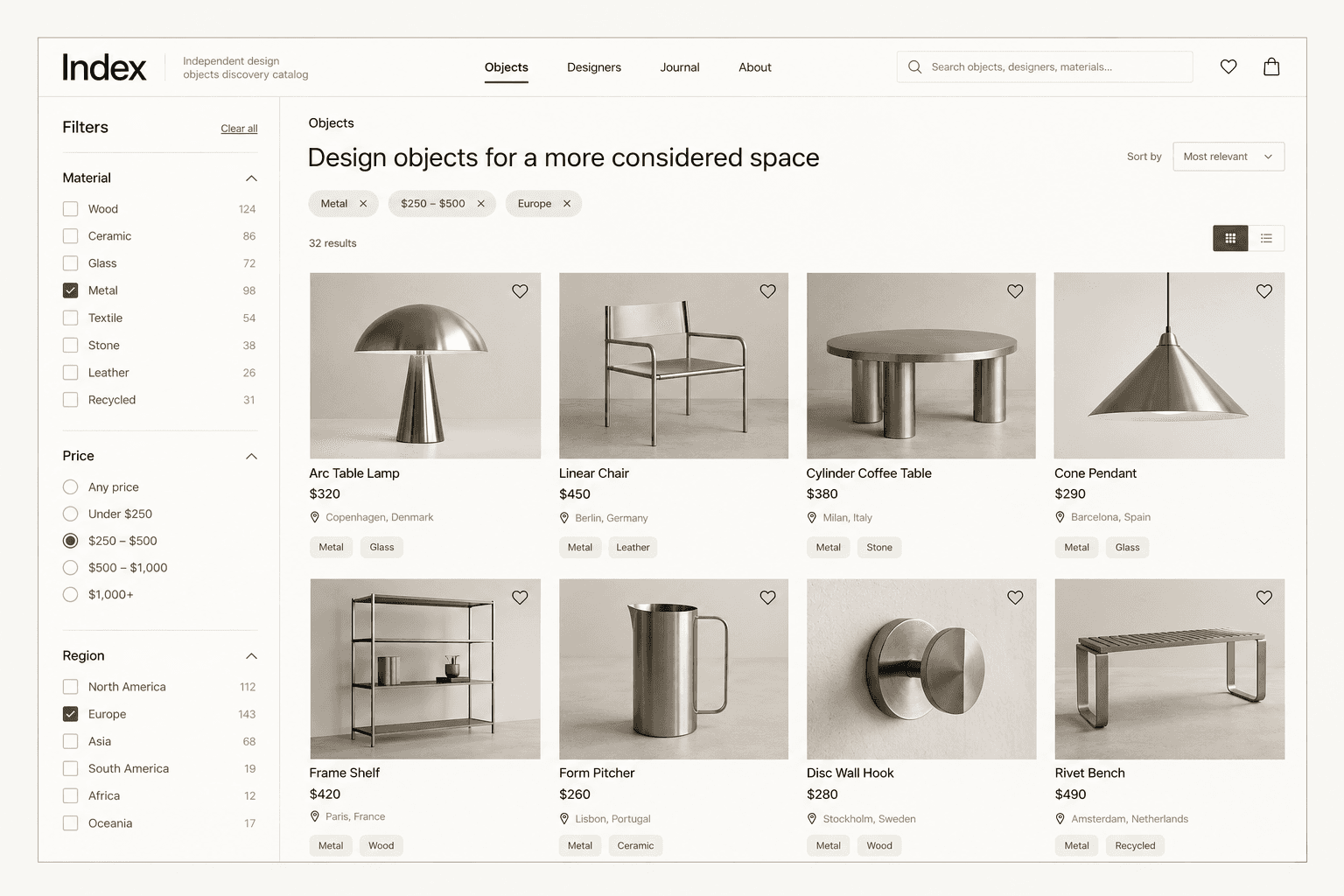Screen dimensions: 1344x896
Task: Click the Index logo
Action: click(104, 67)
